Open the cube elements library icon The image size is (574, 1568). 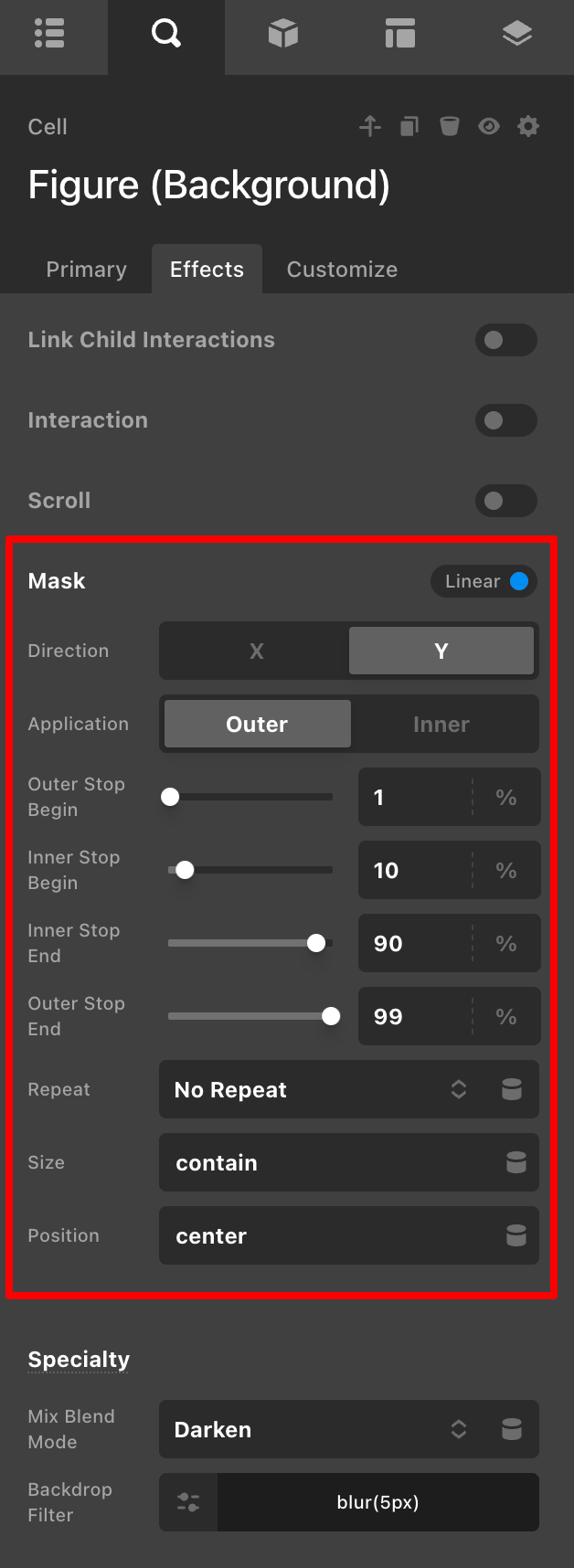point(283,35)
